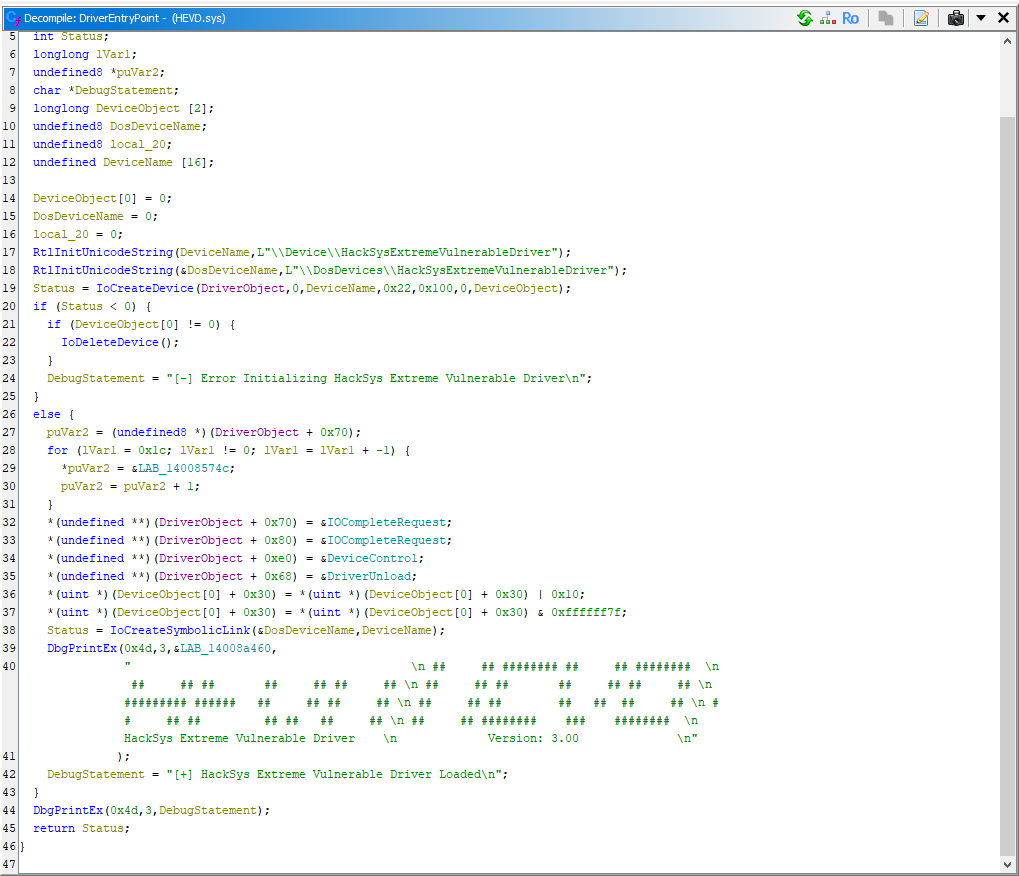Click the 0x1c constant in the for loop

[x=152, y=450]
